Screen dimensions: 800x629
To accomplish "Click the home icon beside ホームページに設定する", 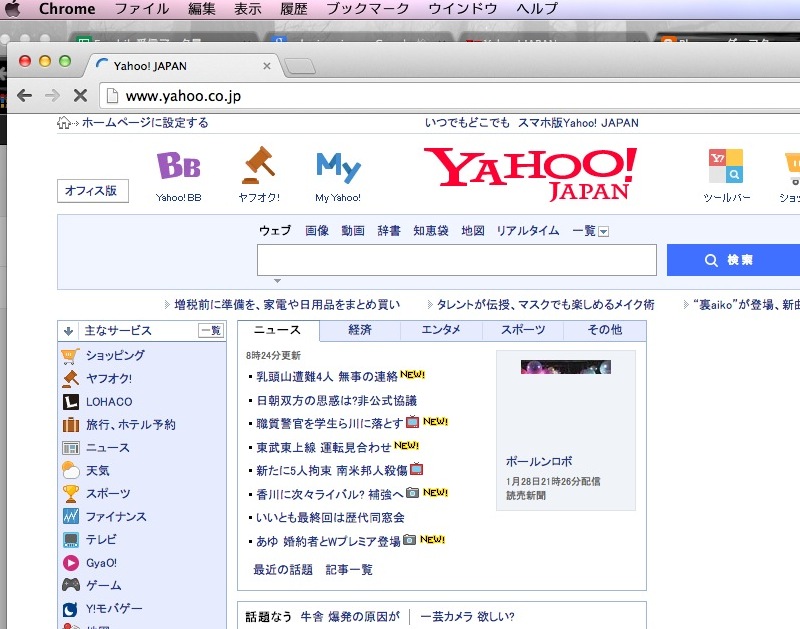I will (63, 122).
